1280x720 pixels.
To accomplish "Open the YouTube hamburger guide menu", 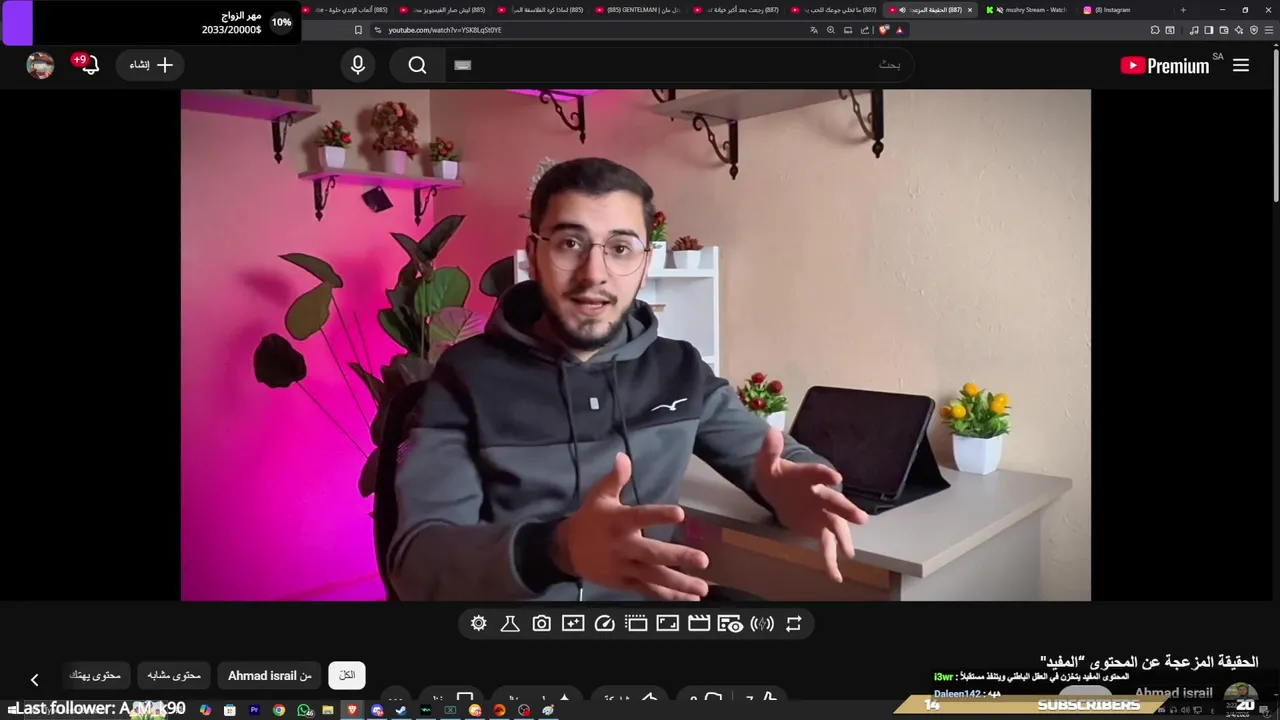I will coord(1241,65).
